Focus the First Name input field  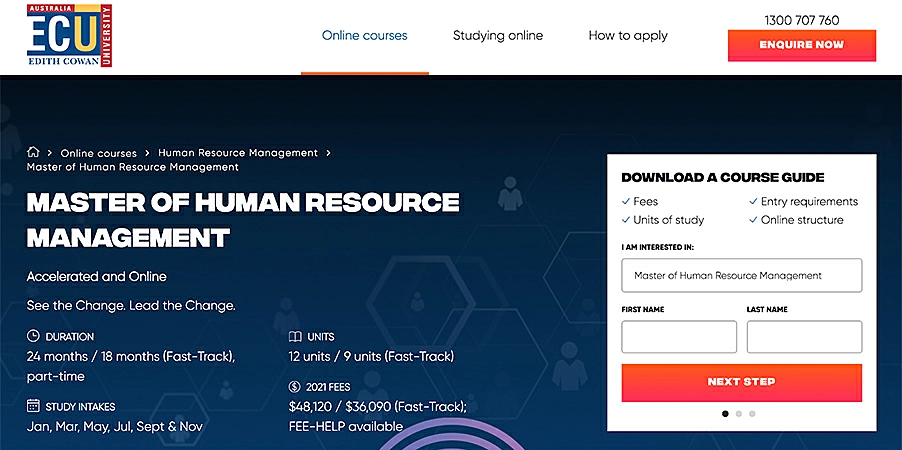point(679,337)
